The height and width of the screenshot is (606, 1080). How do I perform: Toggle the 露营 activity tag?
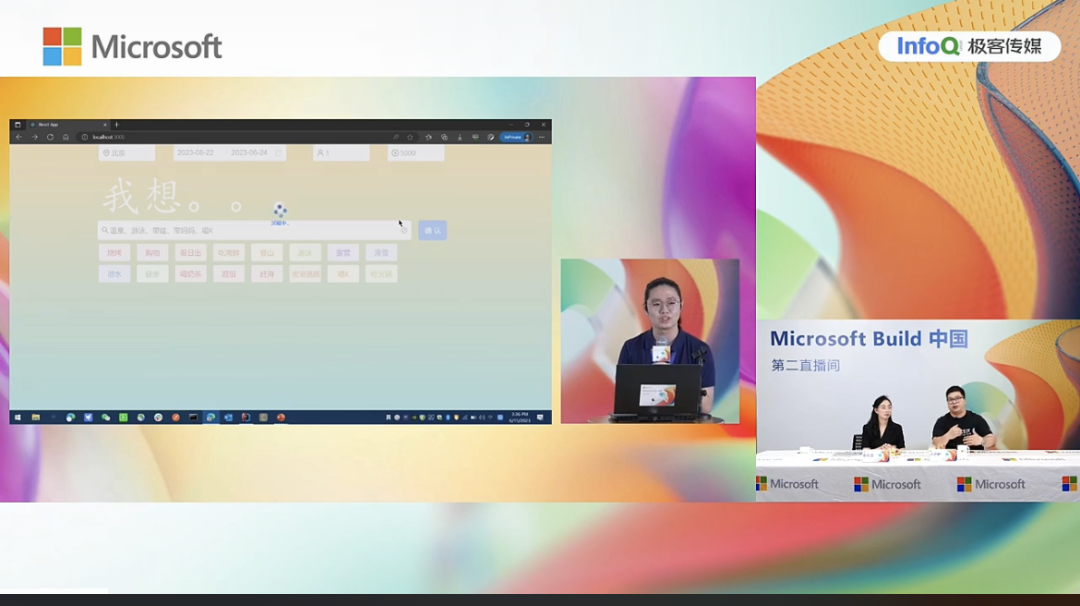pyautogui.click(x=343, y=253)
